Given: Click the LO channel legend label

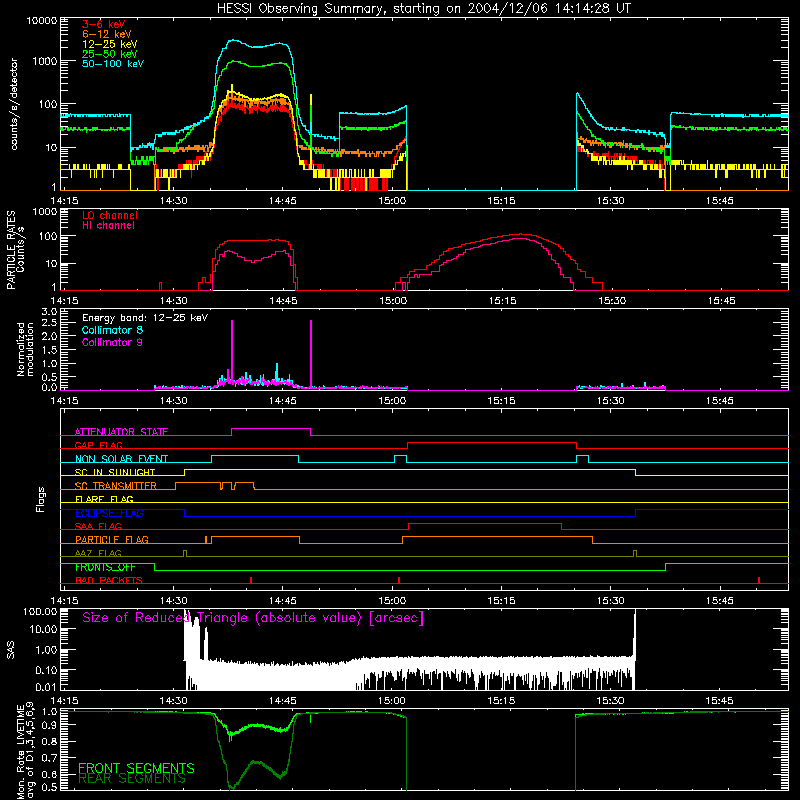Looking at the screenshot, I should point(110,215).
